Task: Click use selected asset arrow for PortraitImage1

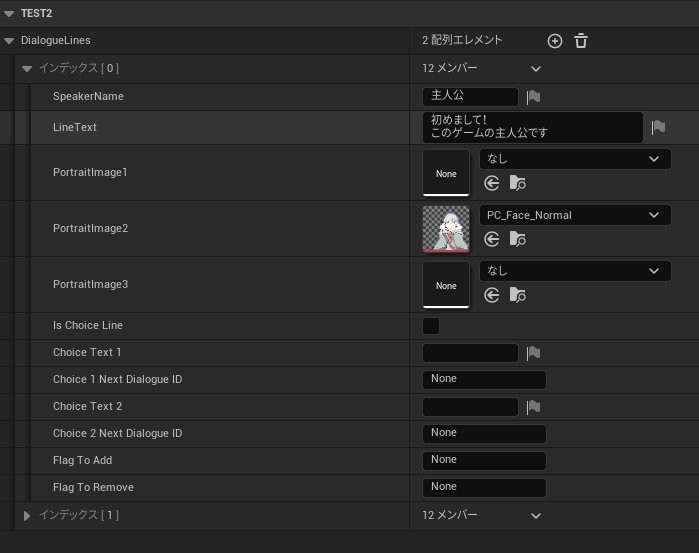Action: [x=491, y=183]
